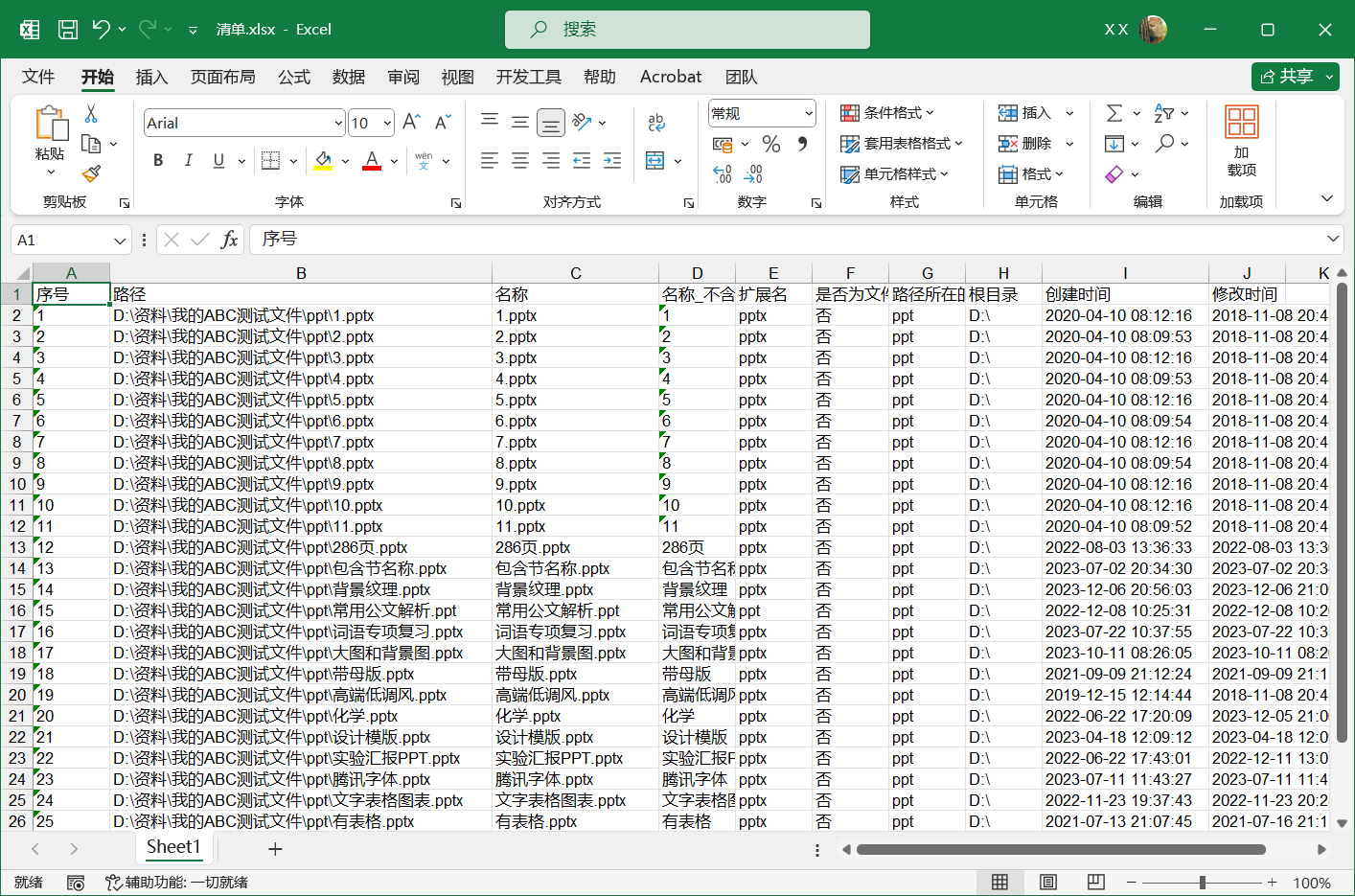Click the Save icon in title bar

pyautogui.click(x=68, y=30)
